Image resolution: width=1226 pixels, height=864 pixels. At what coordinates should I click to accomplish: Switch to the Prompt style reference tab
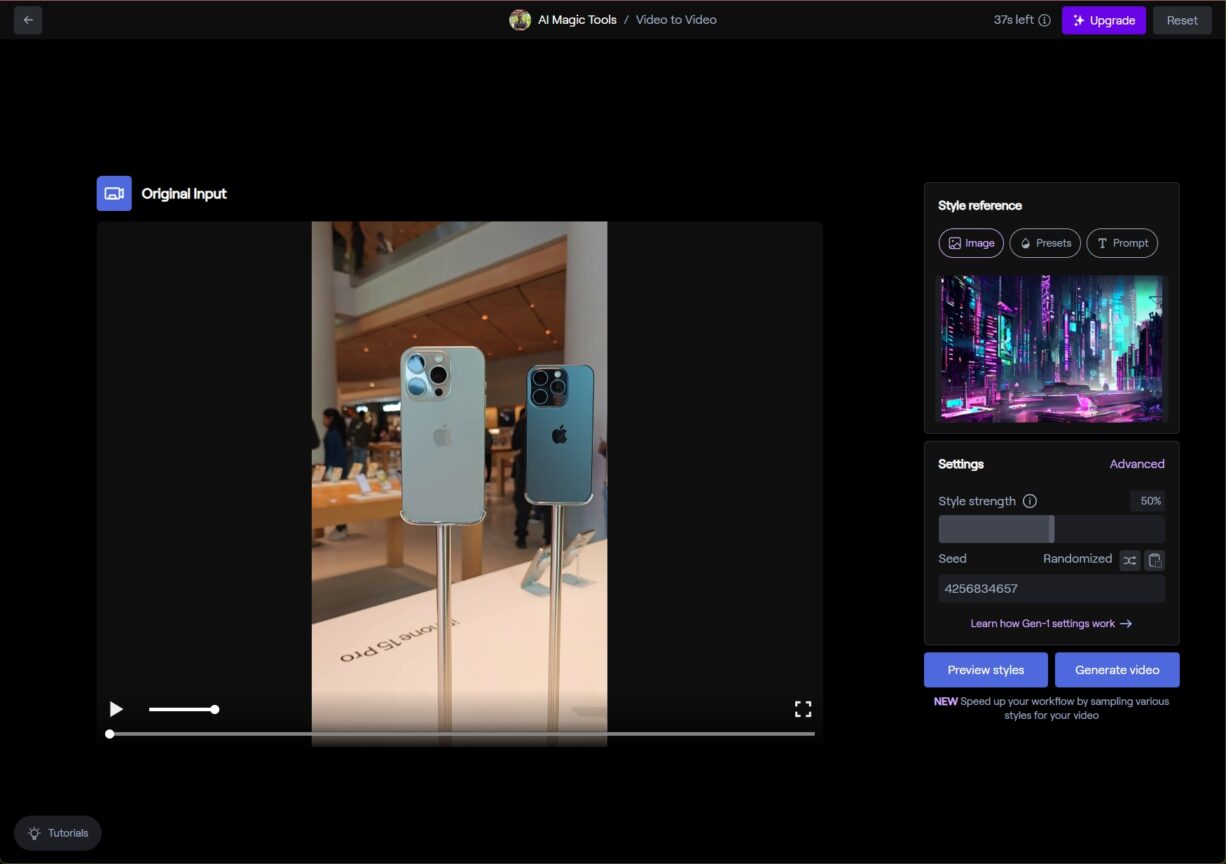[x=1122, y=242]
